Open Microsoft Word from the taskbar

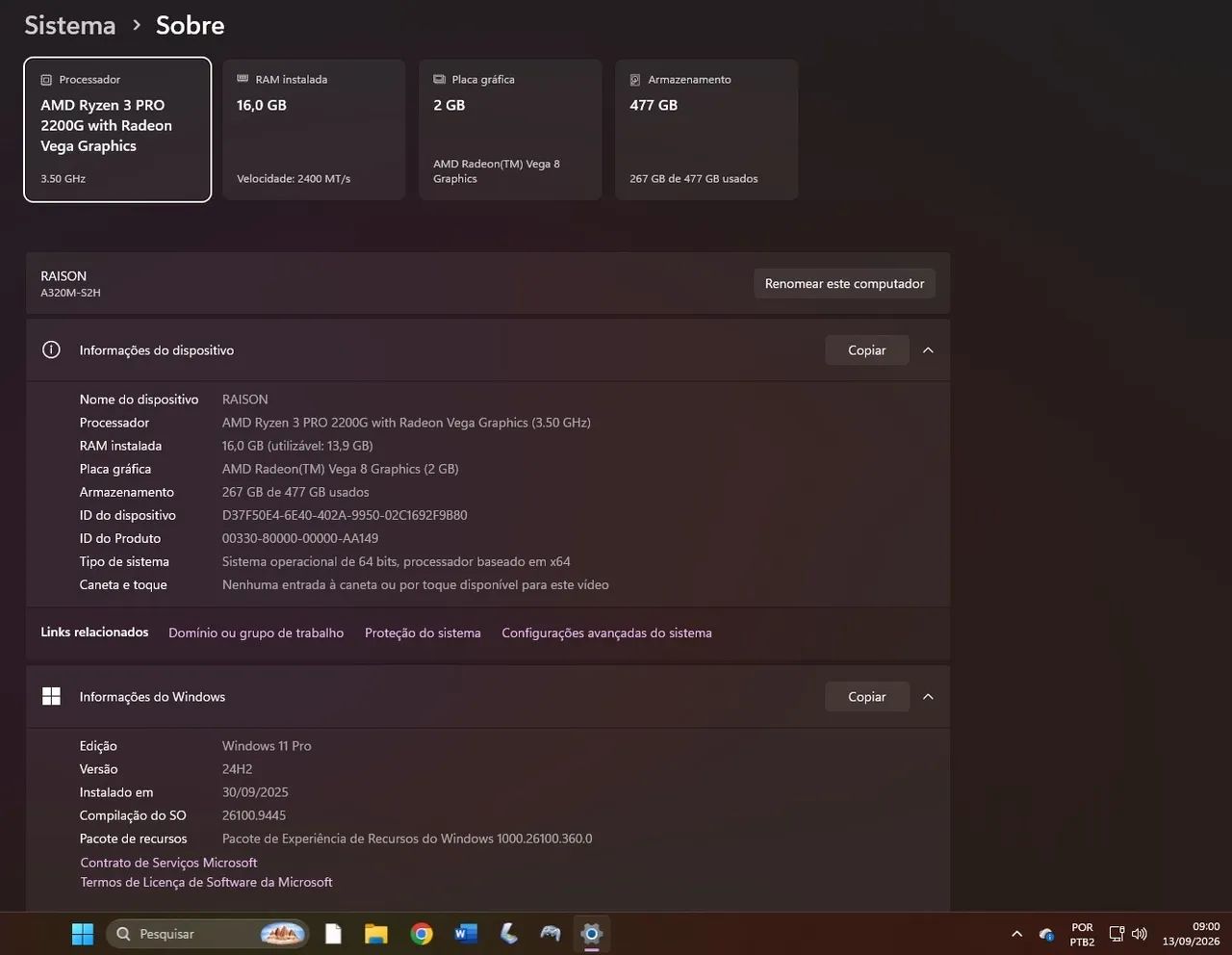tap(466, 934)
